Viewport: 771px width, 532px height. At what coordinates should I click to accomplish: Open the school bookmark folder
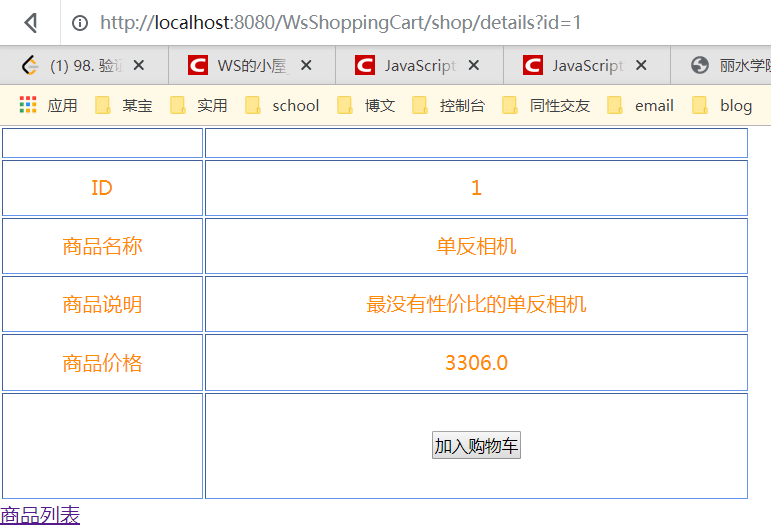pyautogui.click(x=282, y=105)
